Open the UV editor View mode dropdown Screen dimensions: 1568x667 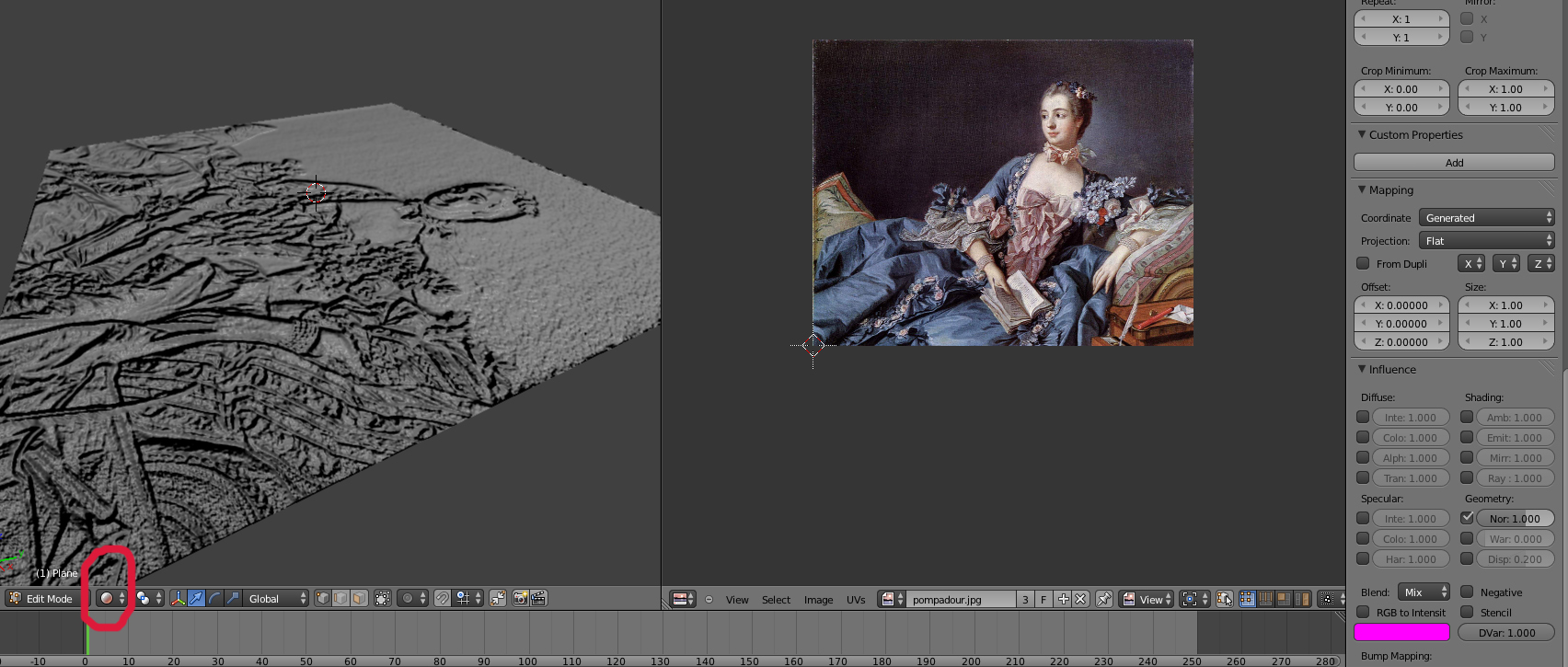coord(1147,599)
